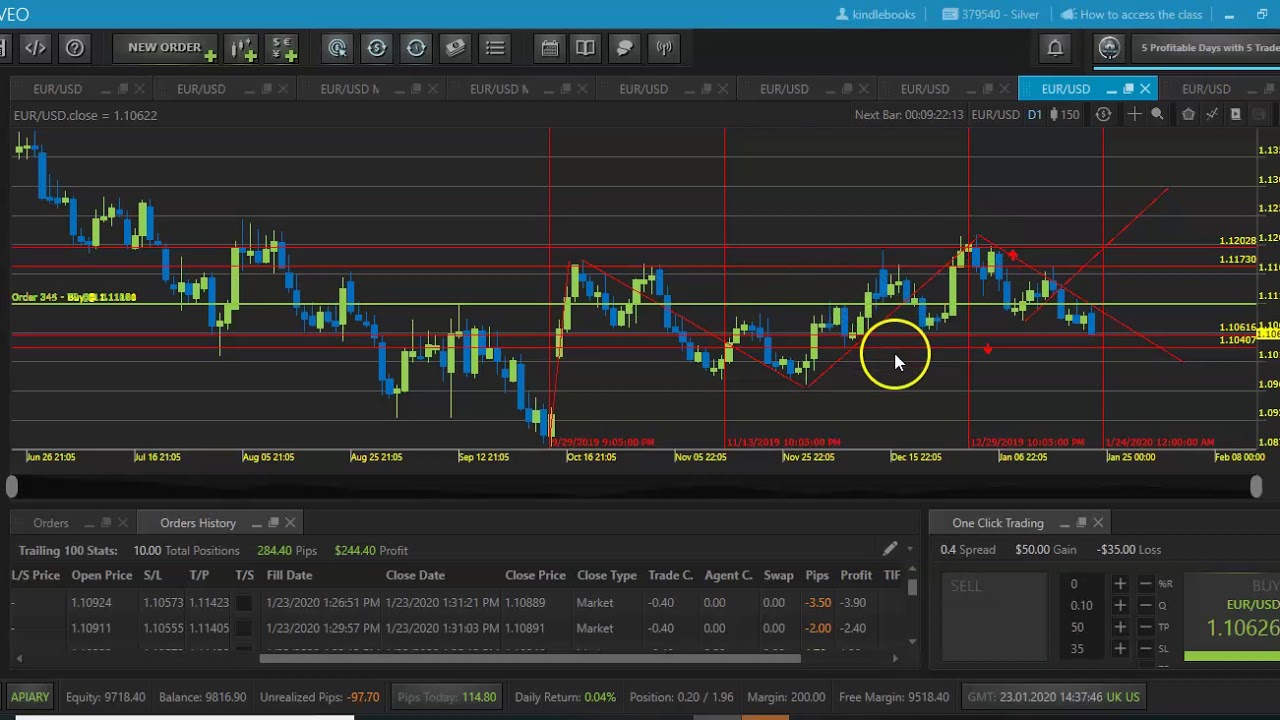
Task: Switch to the first EUR/USD chart tab
Action: [57, 89]
